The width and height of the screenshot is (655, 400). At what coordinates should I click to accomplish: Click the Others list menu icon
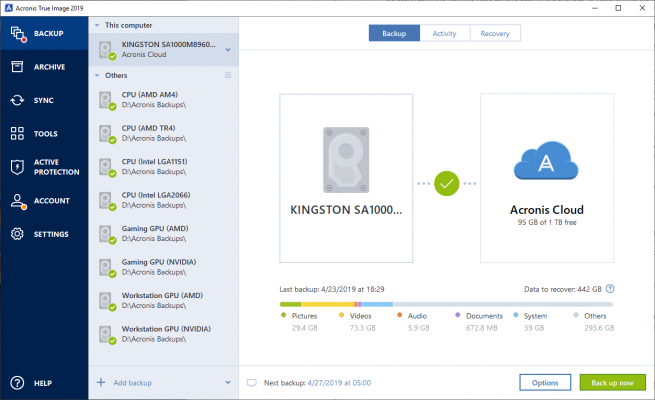[x=228, y=75]
